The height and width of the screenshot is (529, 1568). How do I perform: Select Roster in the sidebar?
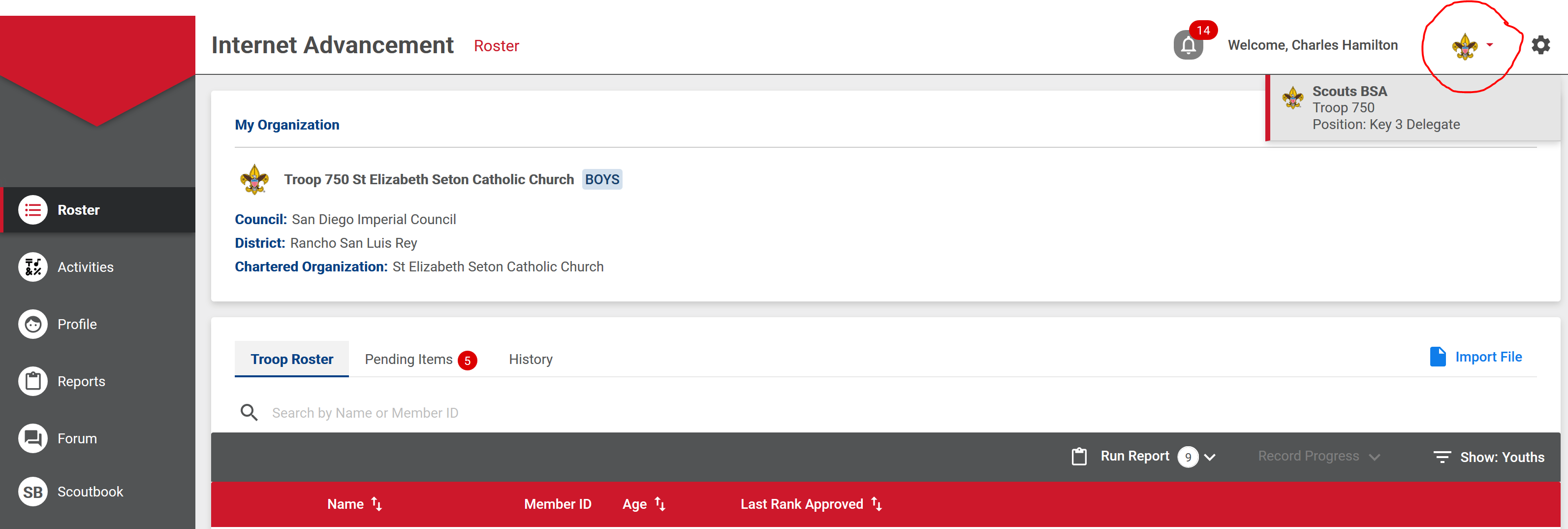pos(79,210)
